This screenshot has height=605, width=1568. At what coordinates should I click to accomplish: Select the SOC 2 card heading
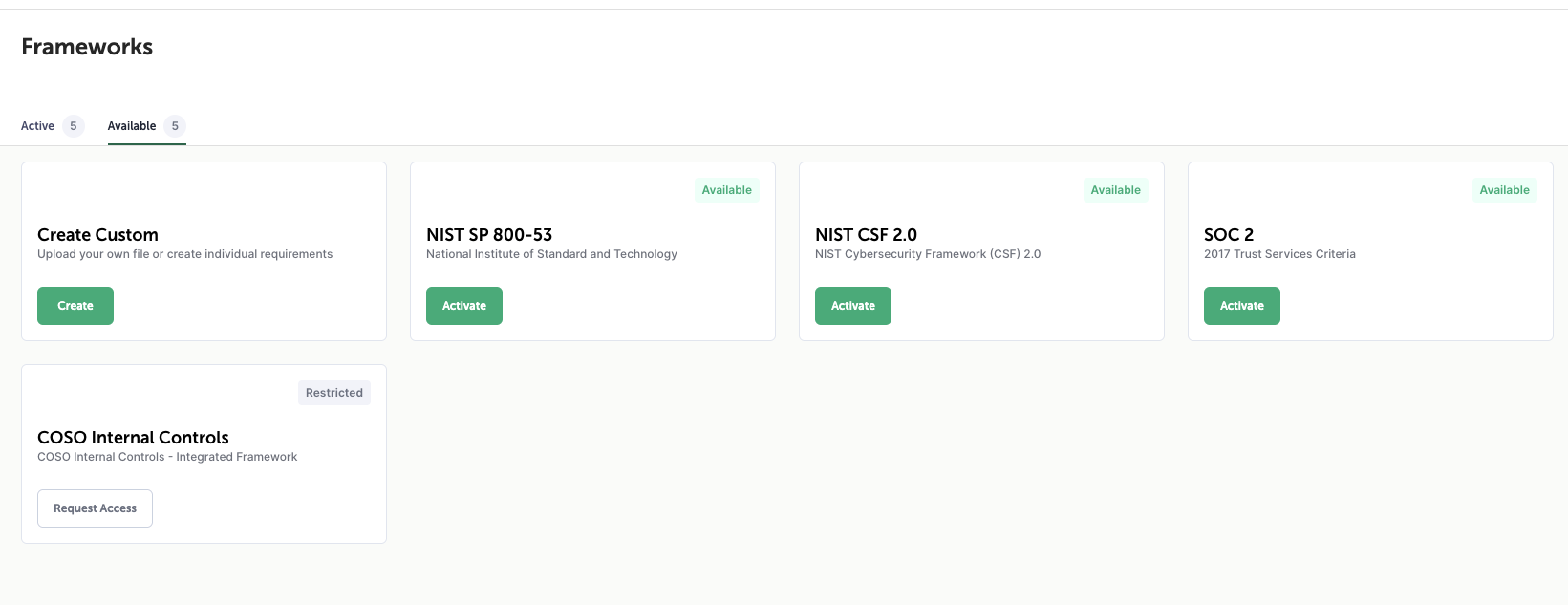click(x=1229, y=235)
